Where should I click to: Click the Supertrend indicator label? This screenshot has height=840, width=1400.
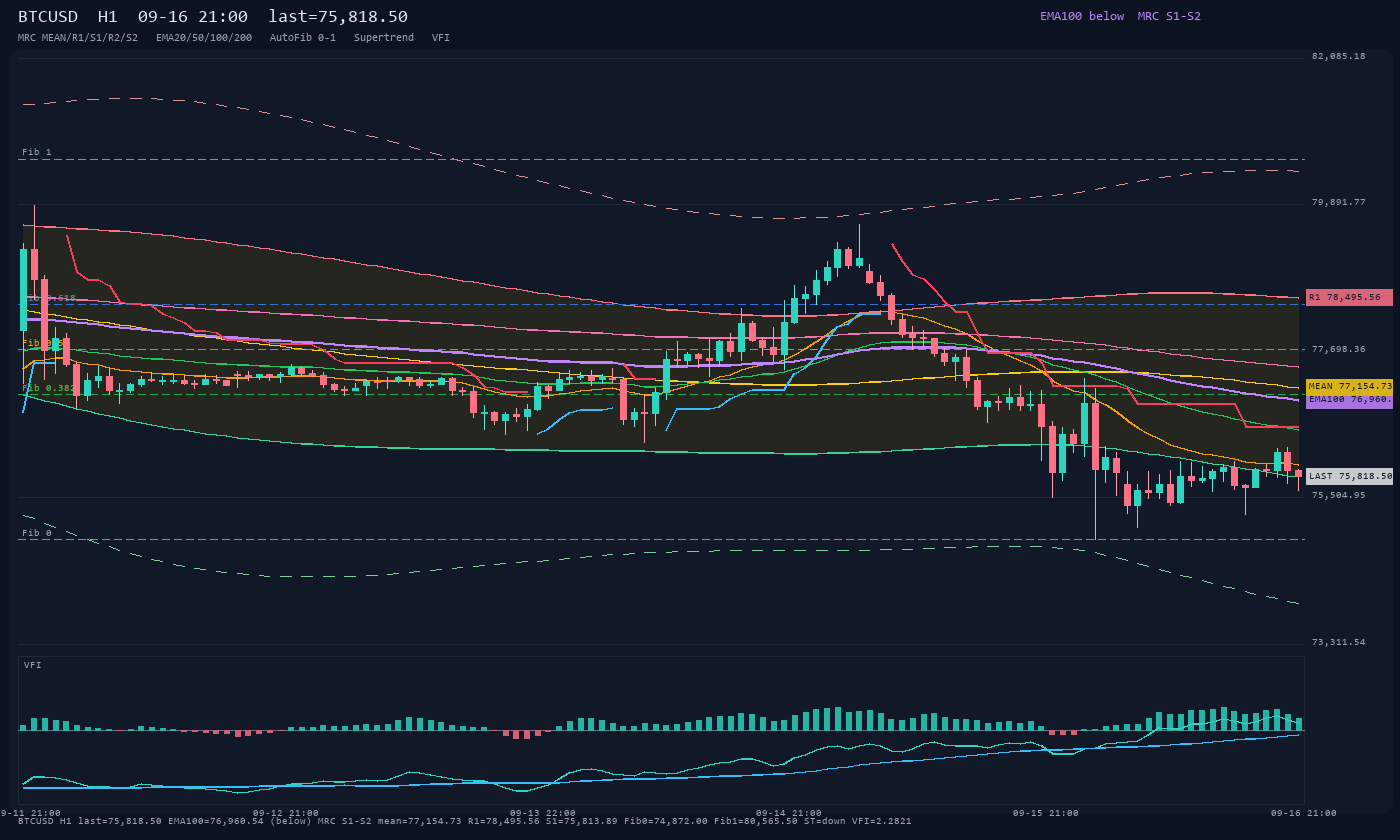pyautogui.click(x=384, y=38)
